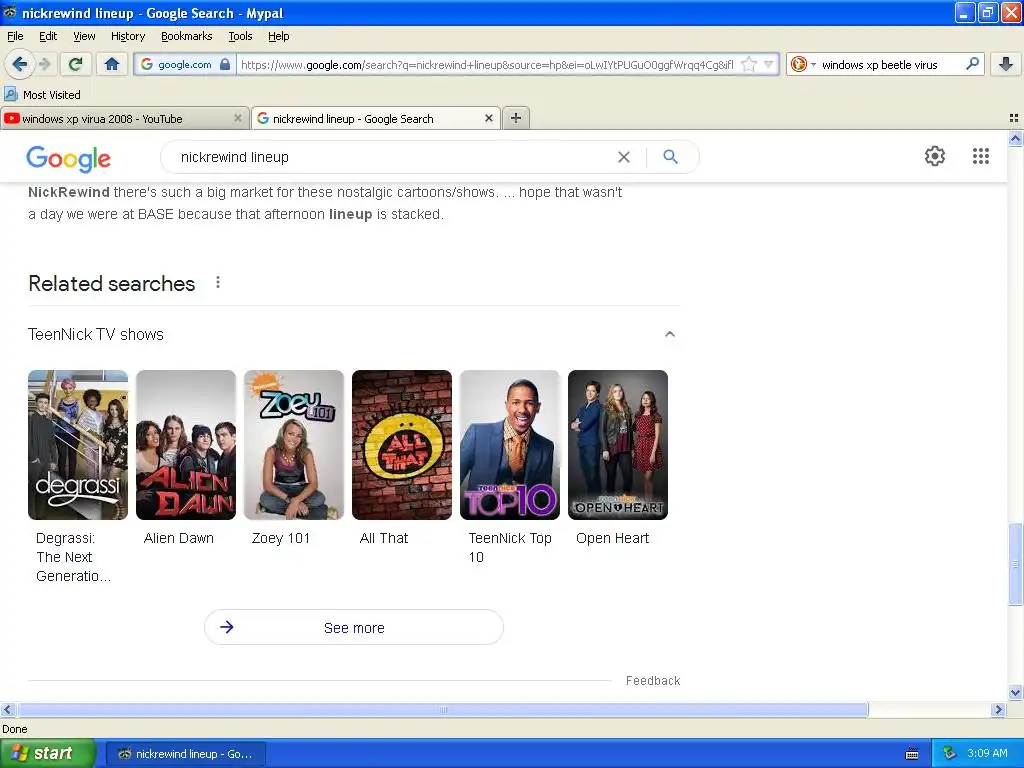Click the Feedback link
Viewport: 1024px width, 768px height.
652,680
